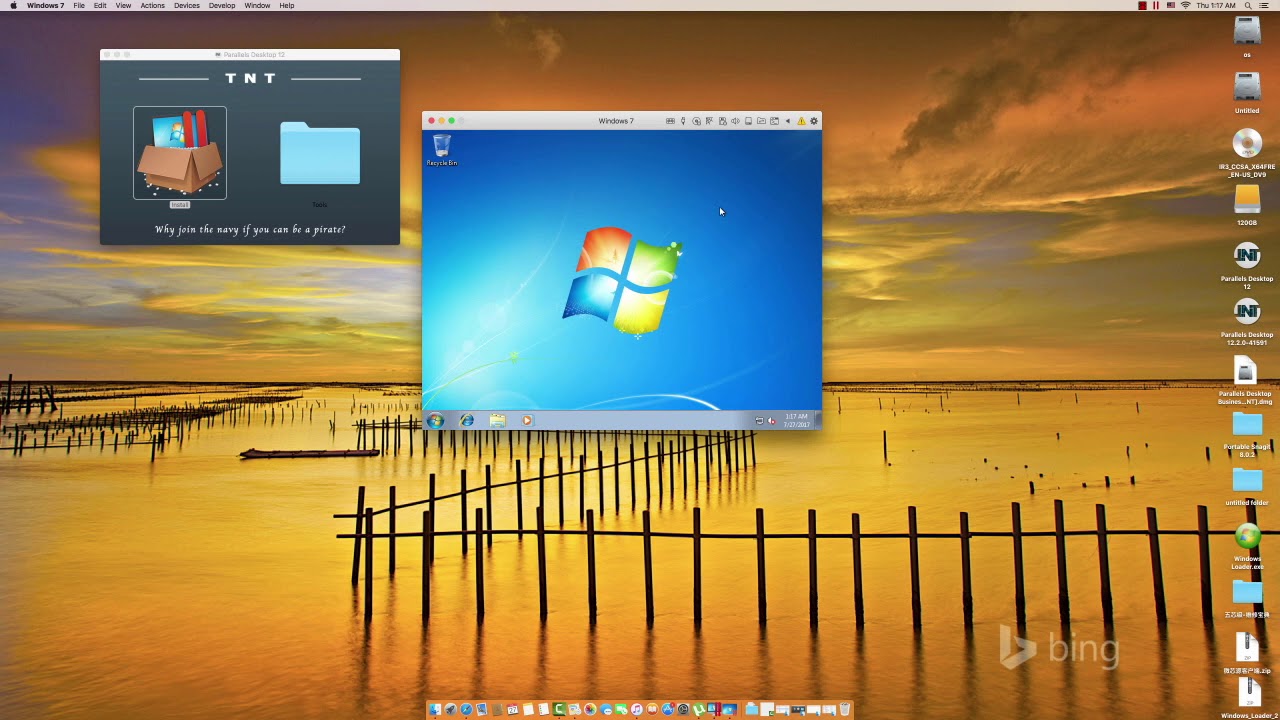Click the Apple menu logo
The width and height of the screenshot is (1280, 720).
[x=13, y=6]
